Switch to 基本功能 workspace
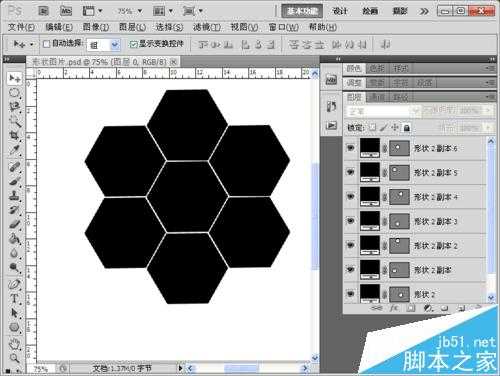This screenshot has width=500, height=376. pos(302,11)
